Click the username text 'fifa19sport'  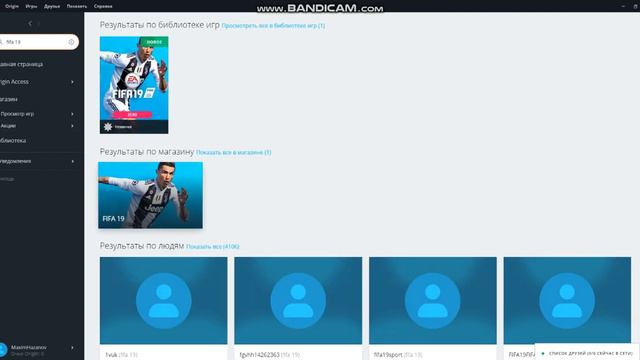tap(388, 355)
